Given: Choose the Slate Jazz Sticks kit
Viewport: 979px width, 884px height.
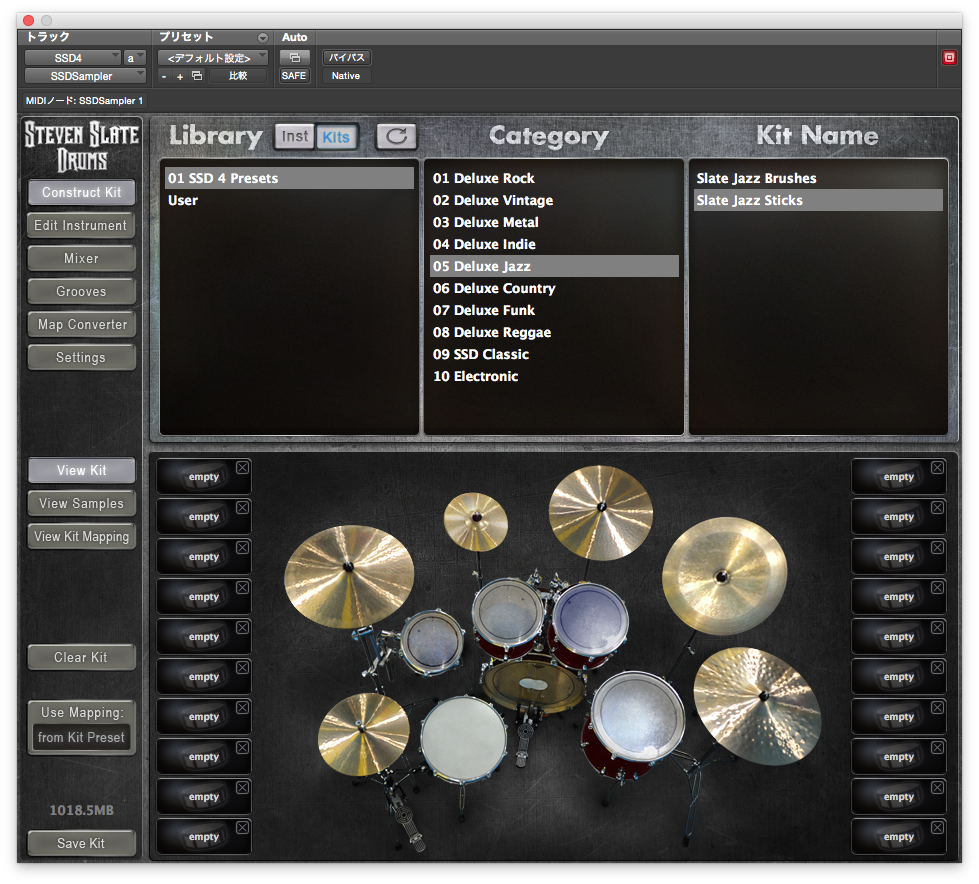Looking at the screenshot, I should point(819,200).
